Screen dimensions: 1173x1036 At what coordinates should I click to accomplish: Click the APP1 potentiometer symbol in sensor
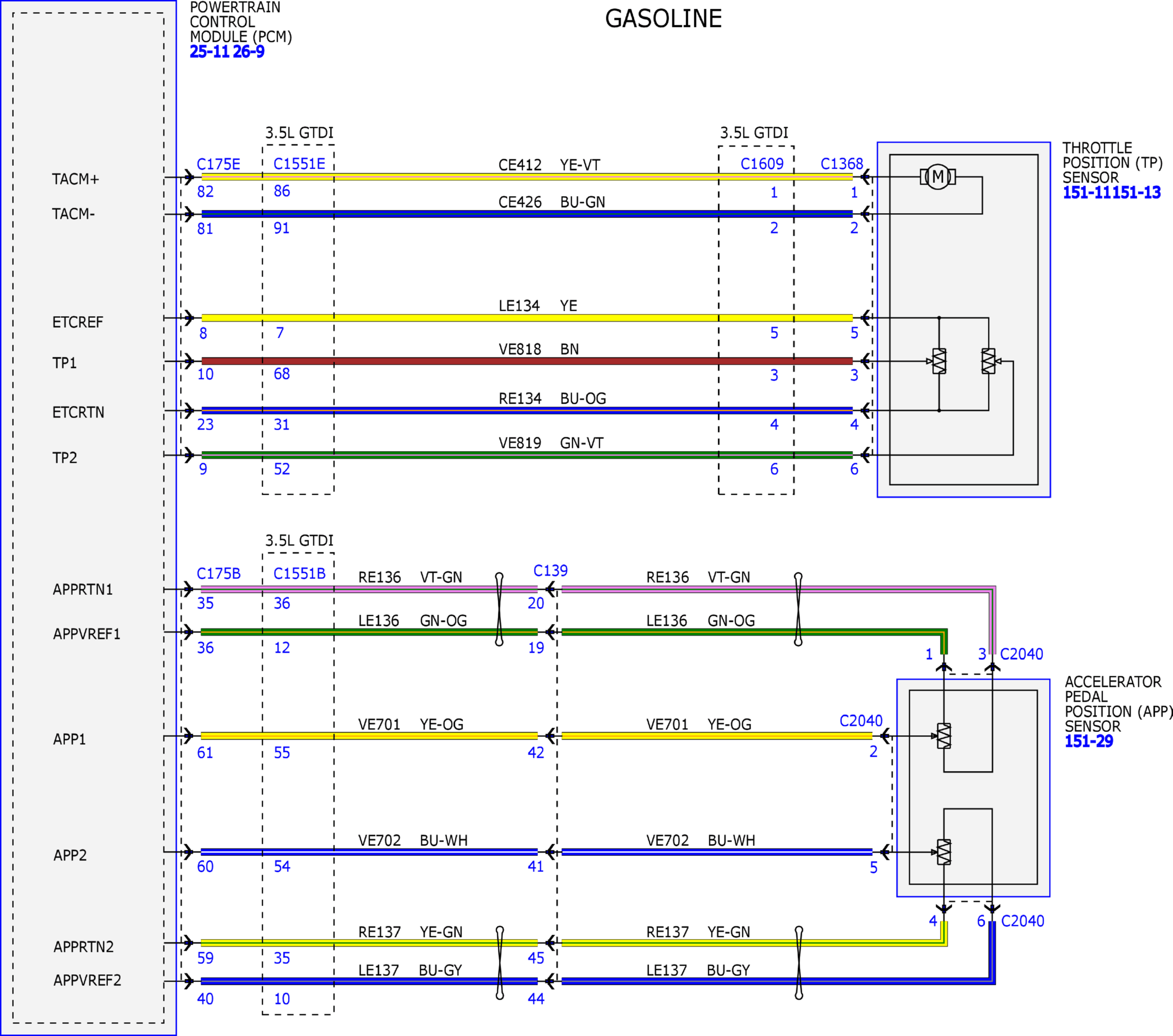coord(943,736)
